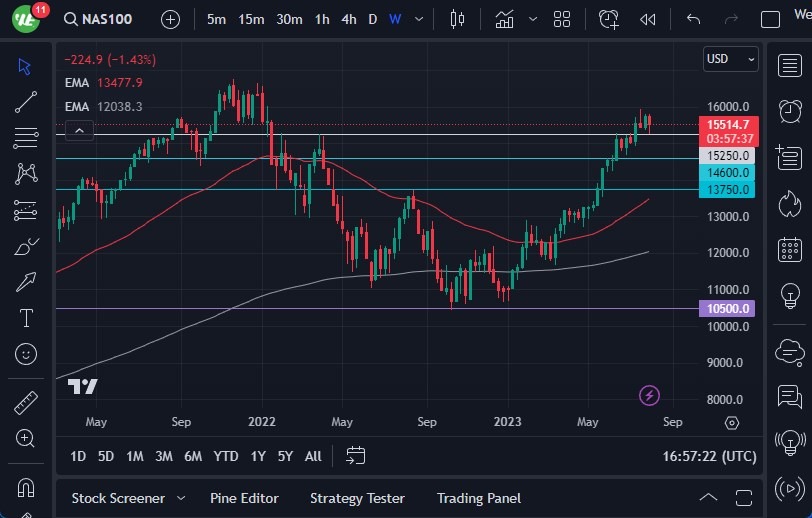
Task: Open the indicators menu
Action: click(506, 19)
